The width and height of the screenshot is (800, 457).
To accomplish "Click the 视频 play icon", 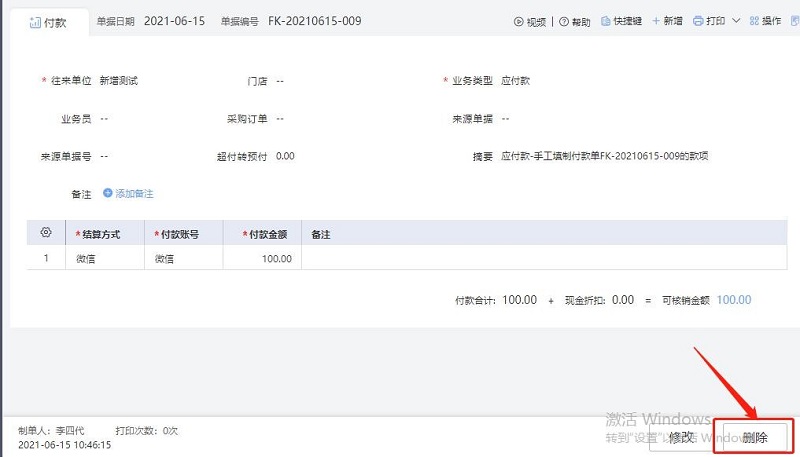I will click(x=519, y=21).
